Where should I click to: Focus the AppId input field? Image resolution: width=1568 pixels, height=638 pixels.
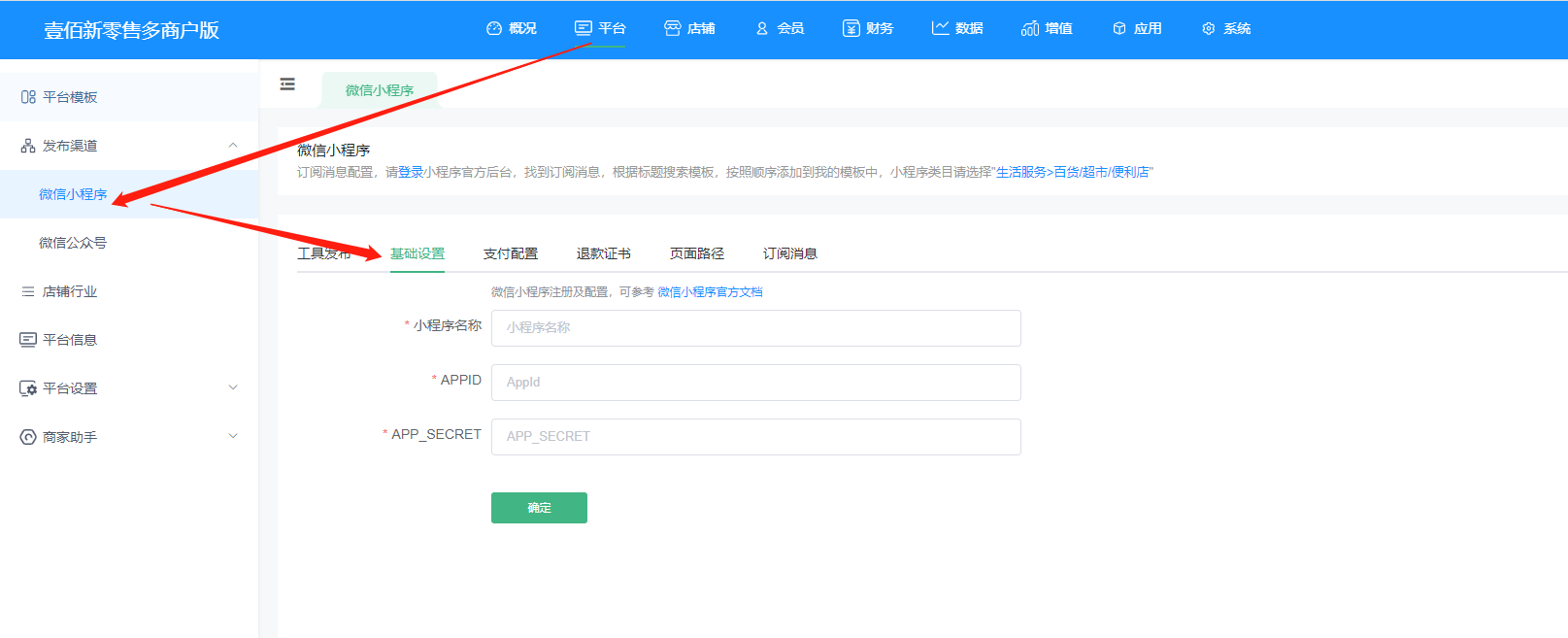click(756, 383)
